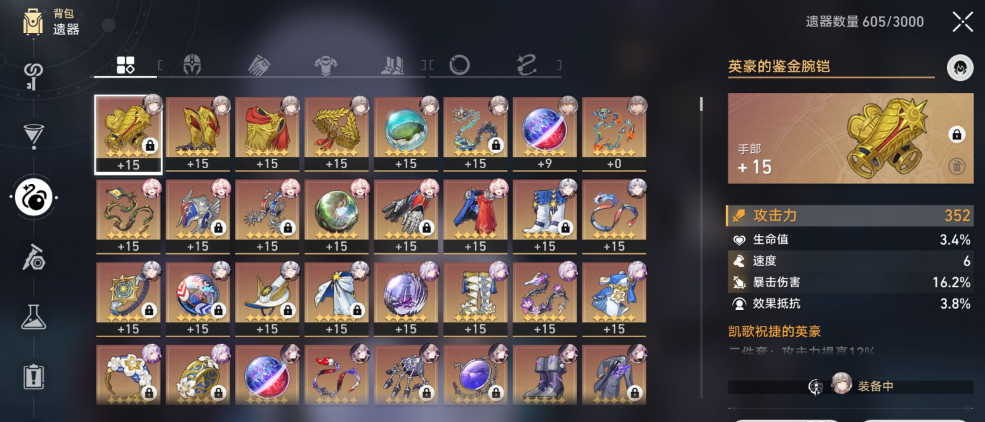Filter relics by hands glove icon
This screenshot has height=422, width=985.
click(259, 65)
